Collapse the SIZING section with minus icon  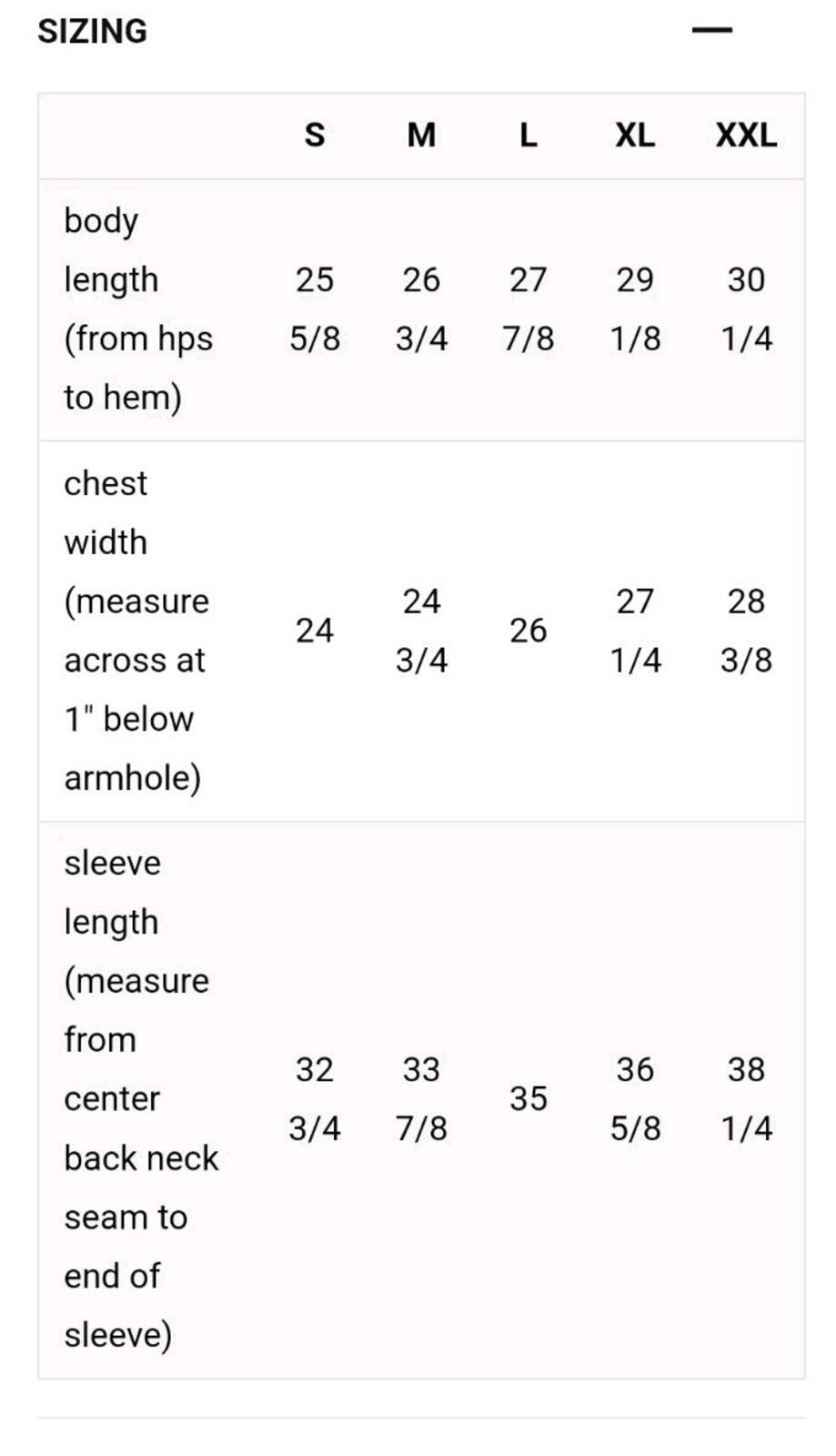711,30
